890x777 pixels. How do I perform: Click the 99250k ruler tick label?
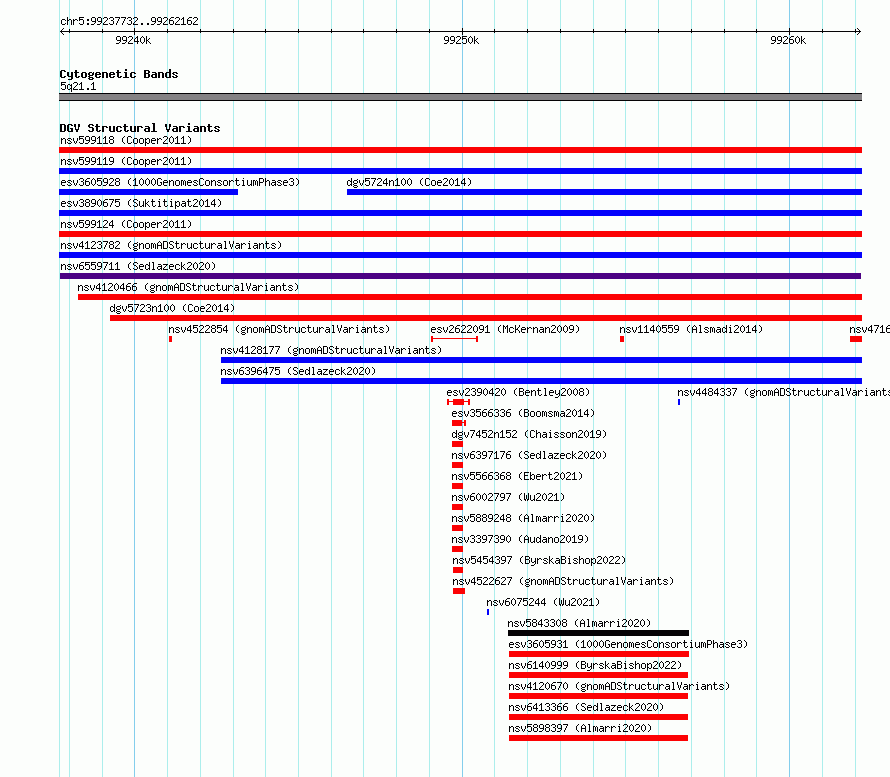click(461, 40)
